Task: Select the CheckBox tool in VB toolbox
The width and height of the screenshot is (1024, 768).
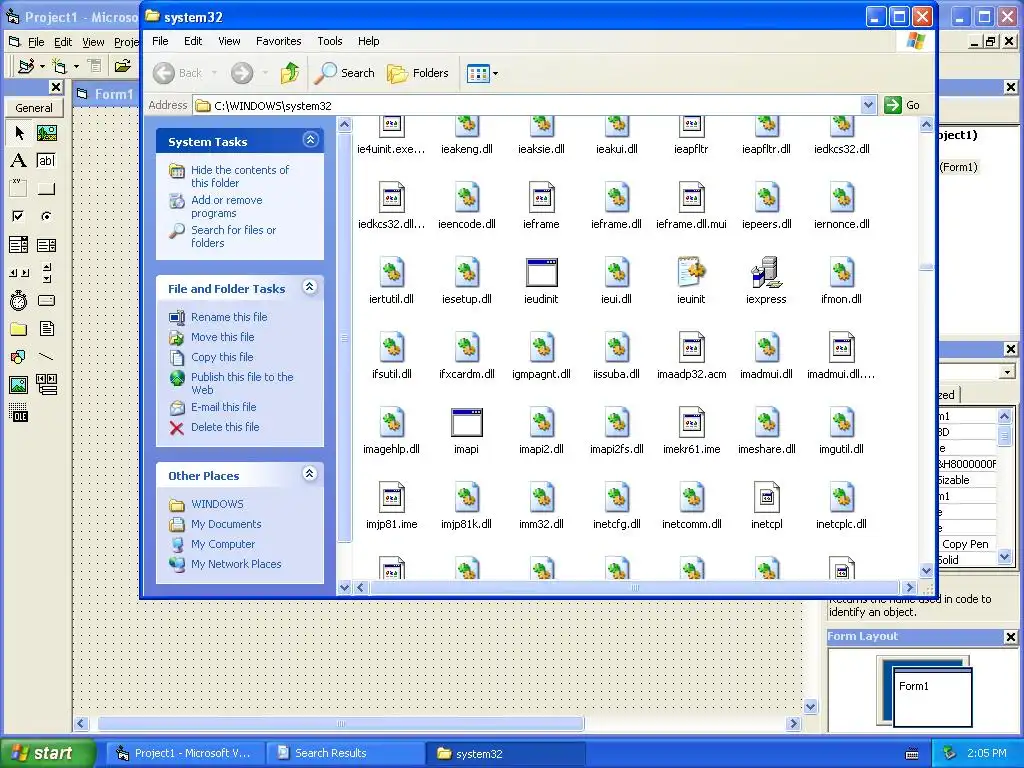Action: [x=19, y=216]
